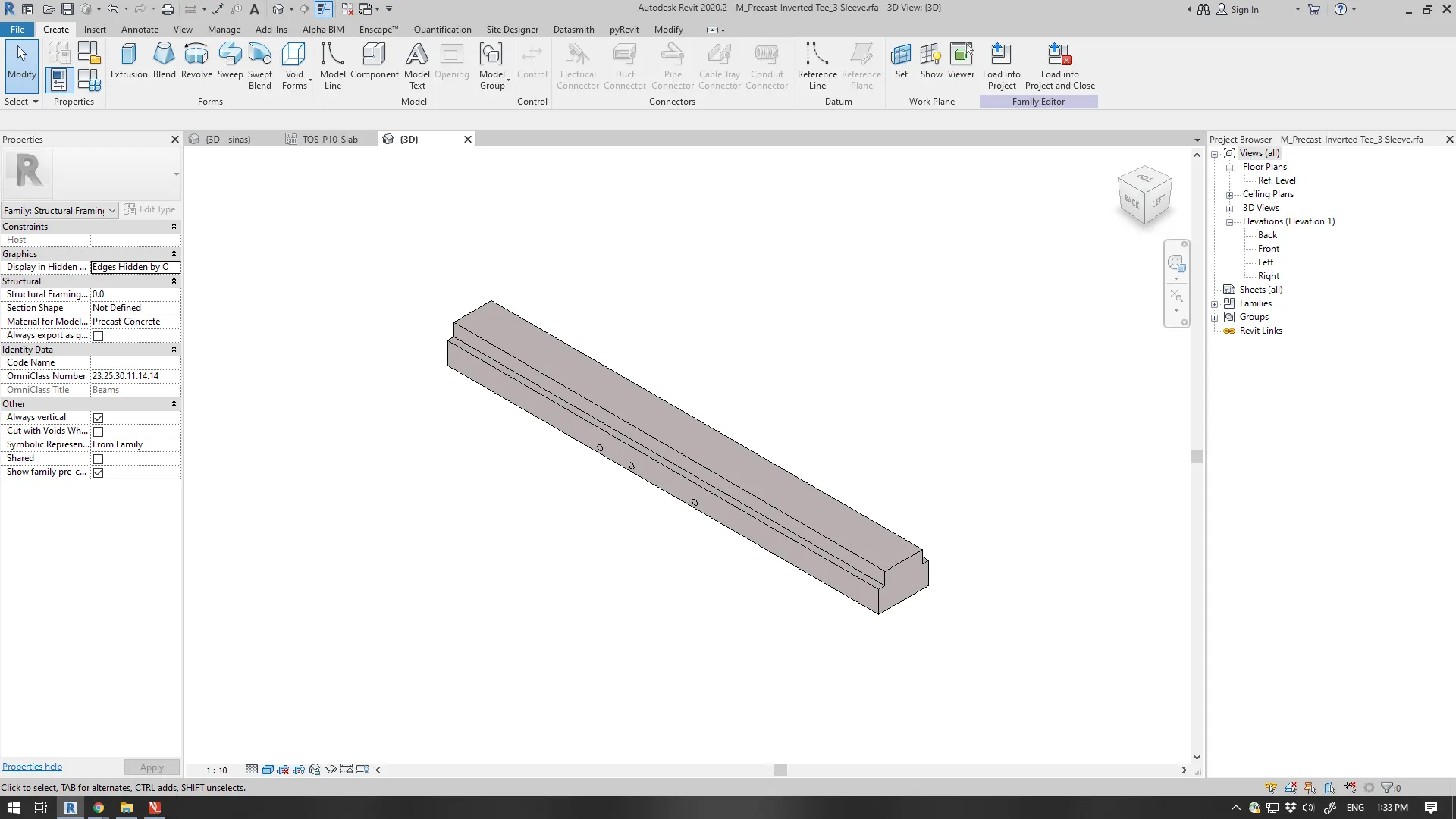Open the Properties help link
This screenshot has height=819, width=1456.
click(32, 767)
